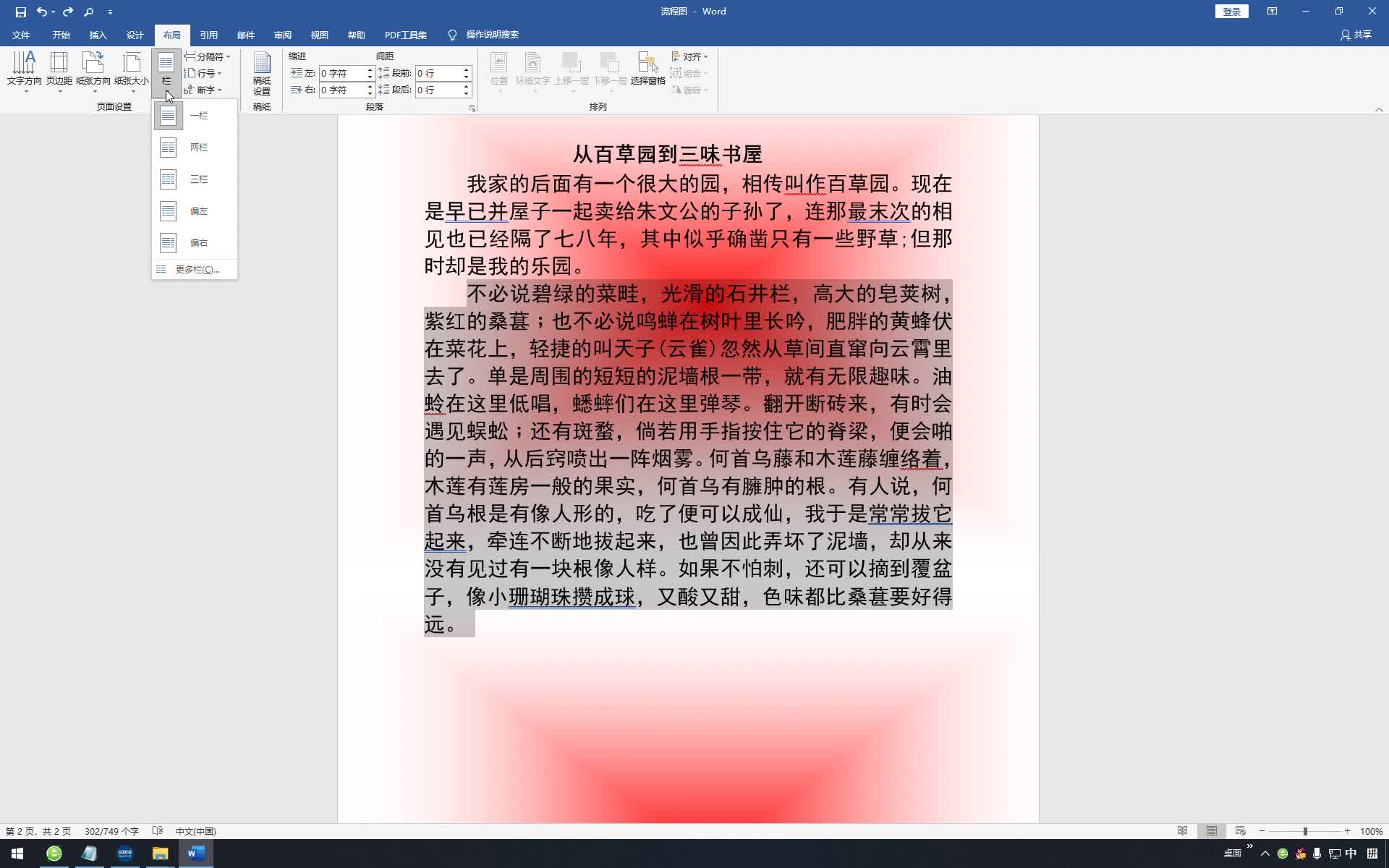Select the 一栏 one-column layout

[x=195, y=116]
